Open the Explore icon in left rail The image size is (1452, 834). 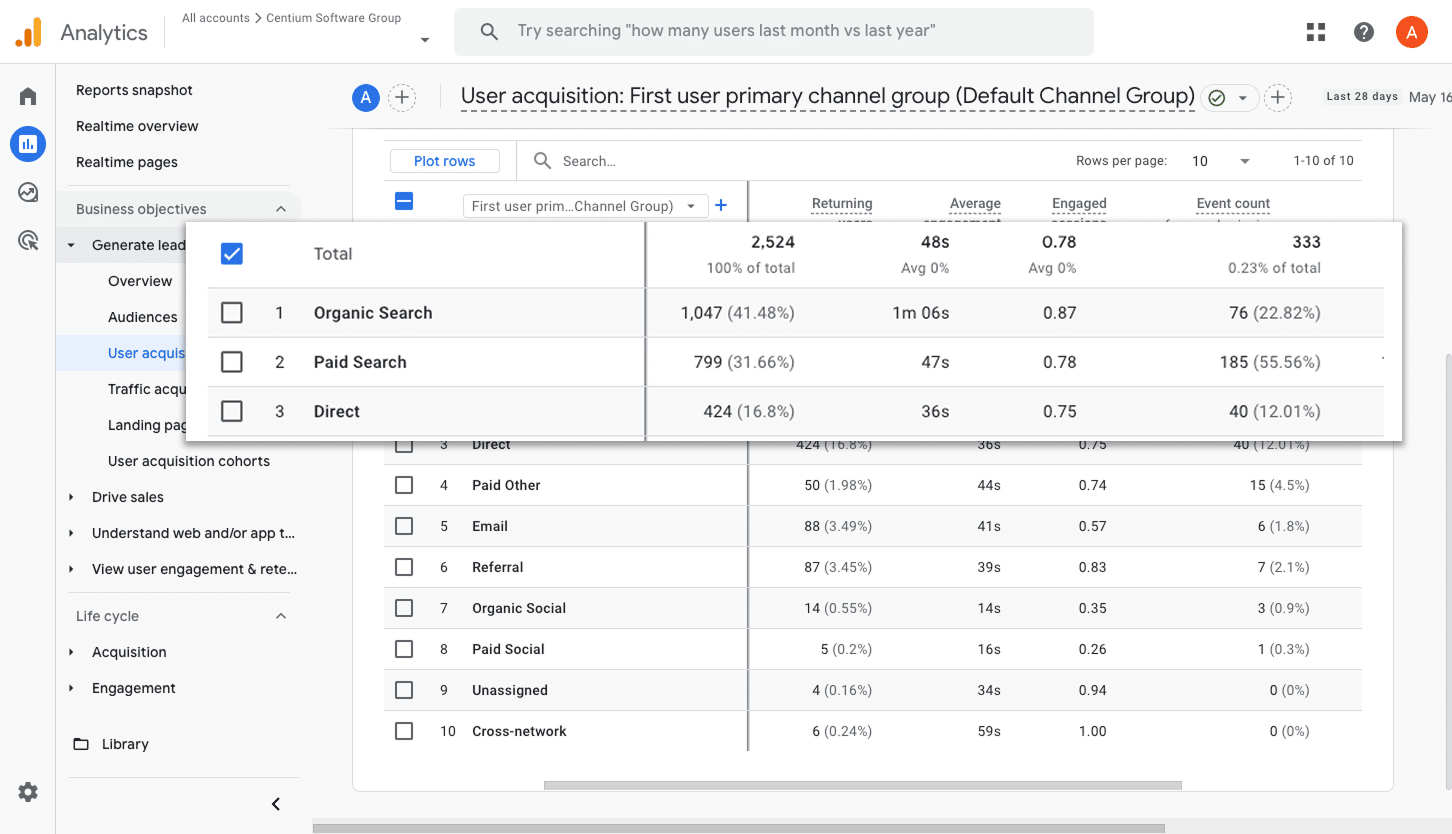pyautogui.click(x=28, y=192)
